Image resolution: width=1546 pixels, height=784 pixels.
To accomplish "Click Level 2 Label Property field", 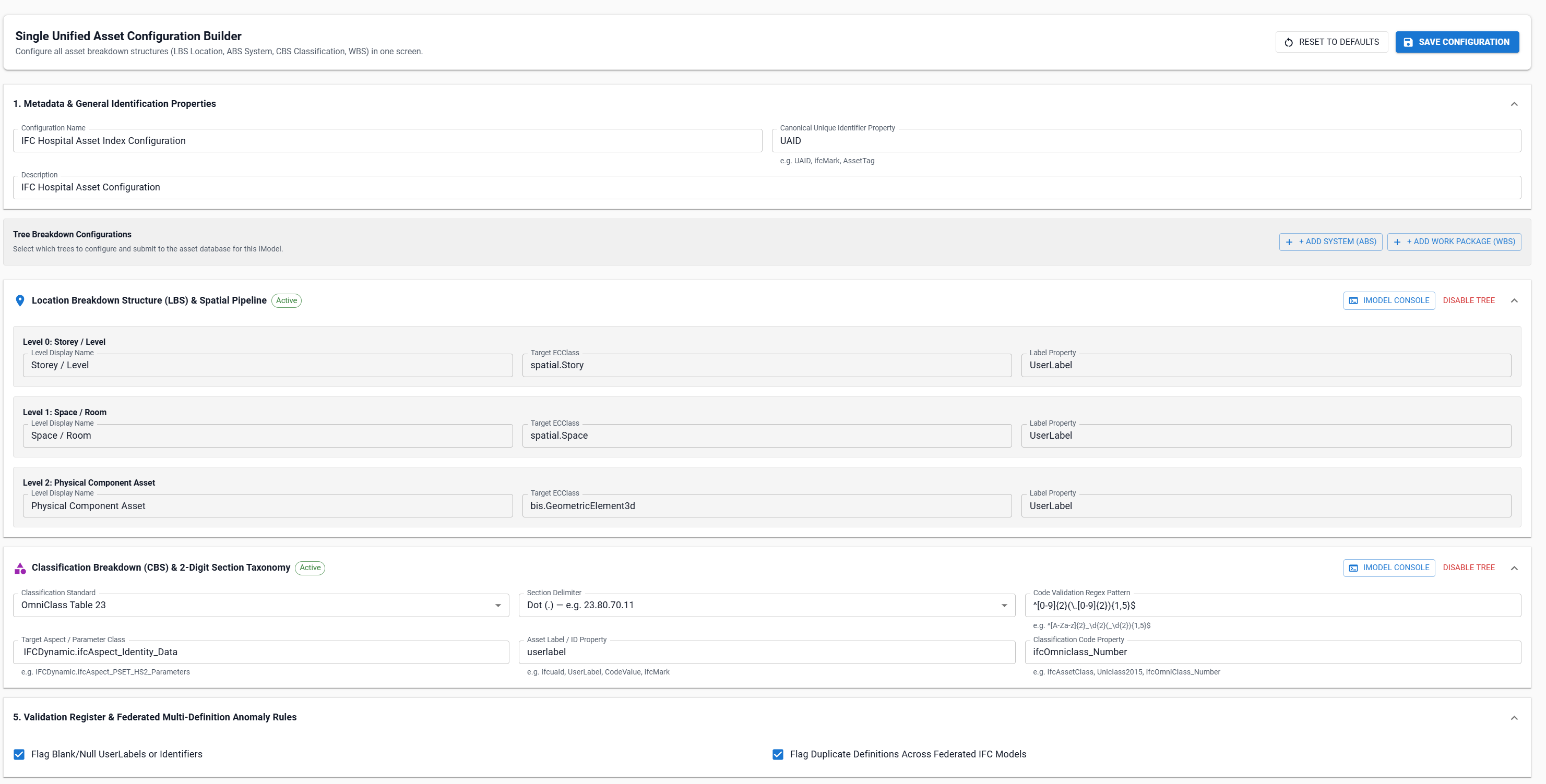I will point(1266,506).
